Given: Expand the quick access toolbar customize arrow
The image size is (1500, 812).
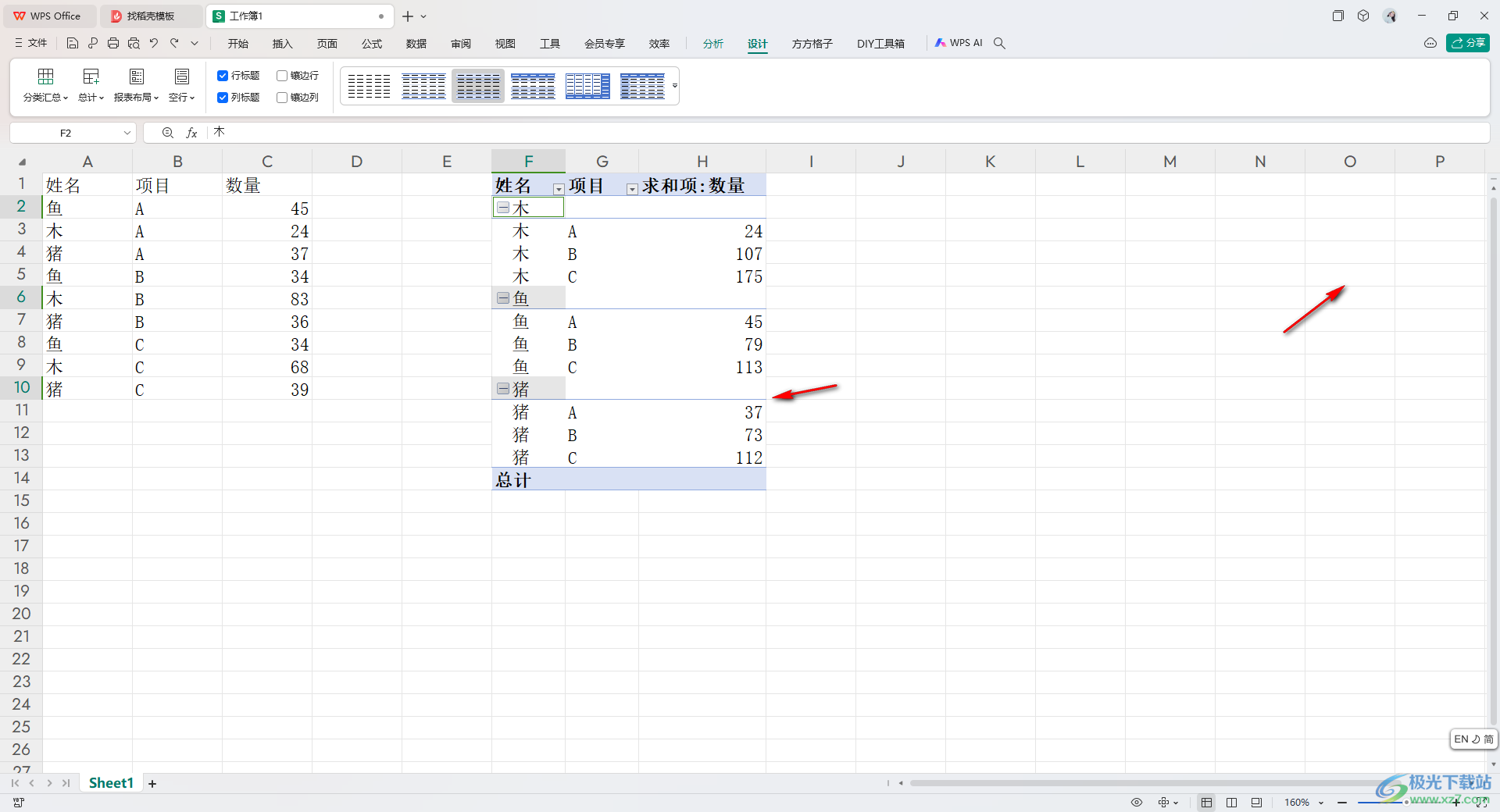Looking at the screenshot, I should [x=195, y=44].
